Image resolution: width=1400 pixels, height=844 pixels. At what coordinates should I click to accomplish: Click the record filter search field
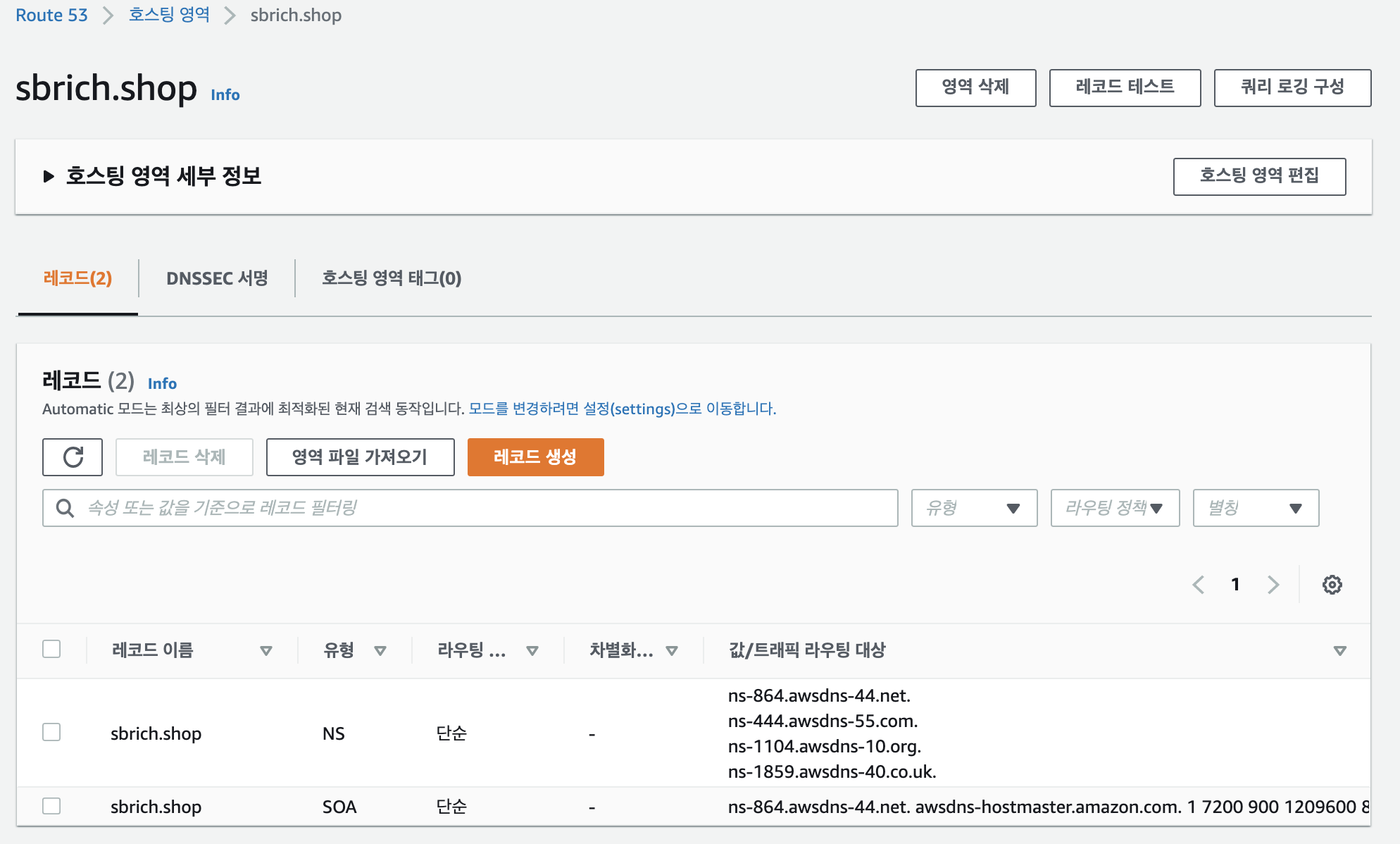coord(486,508)
